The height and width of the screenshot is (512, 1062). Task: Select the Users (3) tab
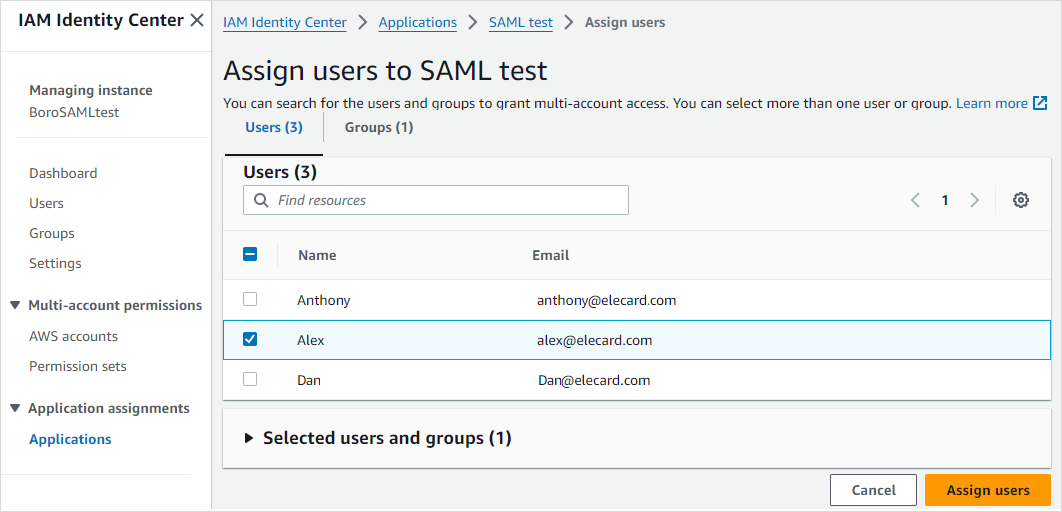[x=273, y=127]
